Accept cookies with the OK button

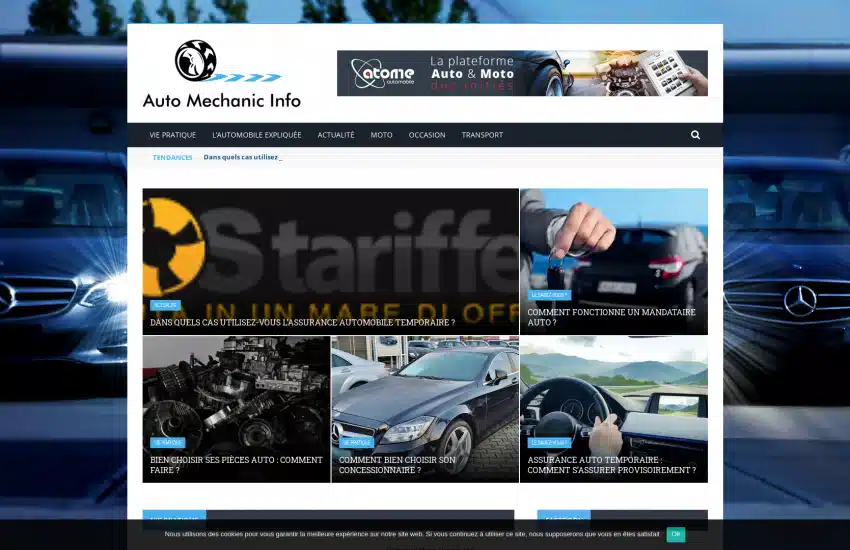[x=675, y=534]
